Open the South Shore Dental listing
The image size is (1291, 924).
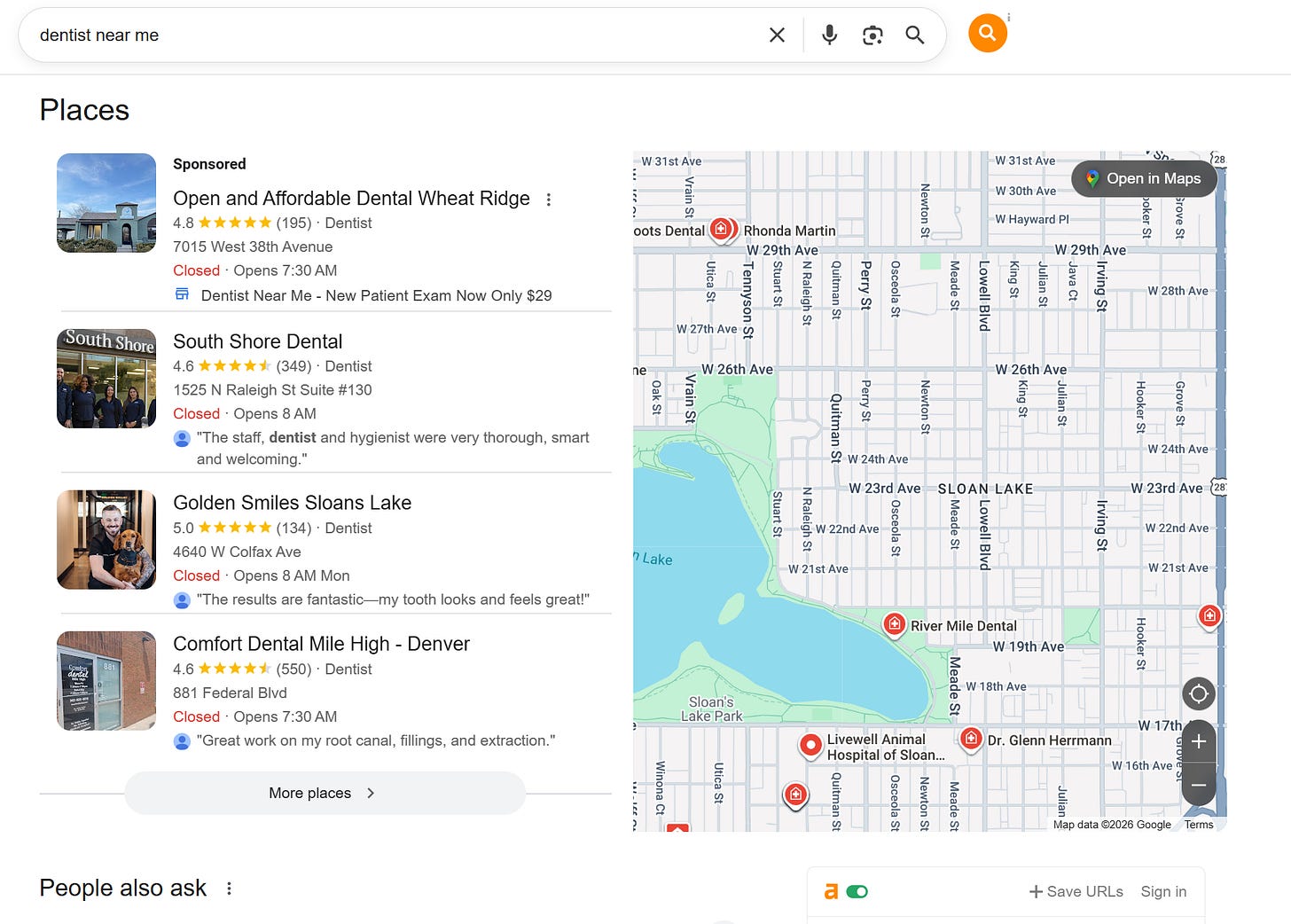pyautogui.click(x=257, y=341)
